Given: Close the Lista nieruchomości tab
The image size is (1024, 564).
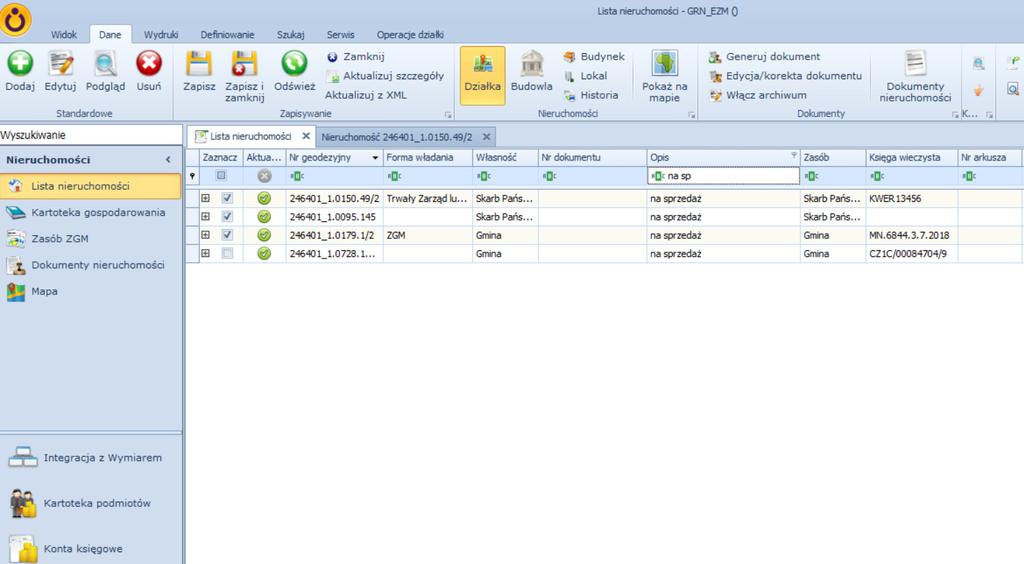Looking at the screenshot, I should [306, 136].
